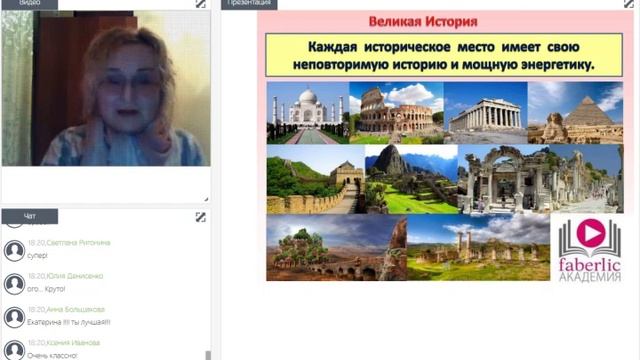This screenshot has width=640, height=360.
Task: Click the chat message 'супер!'
Action: pyautogui.click(x=38, y=256)
